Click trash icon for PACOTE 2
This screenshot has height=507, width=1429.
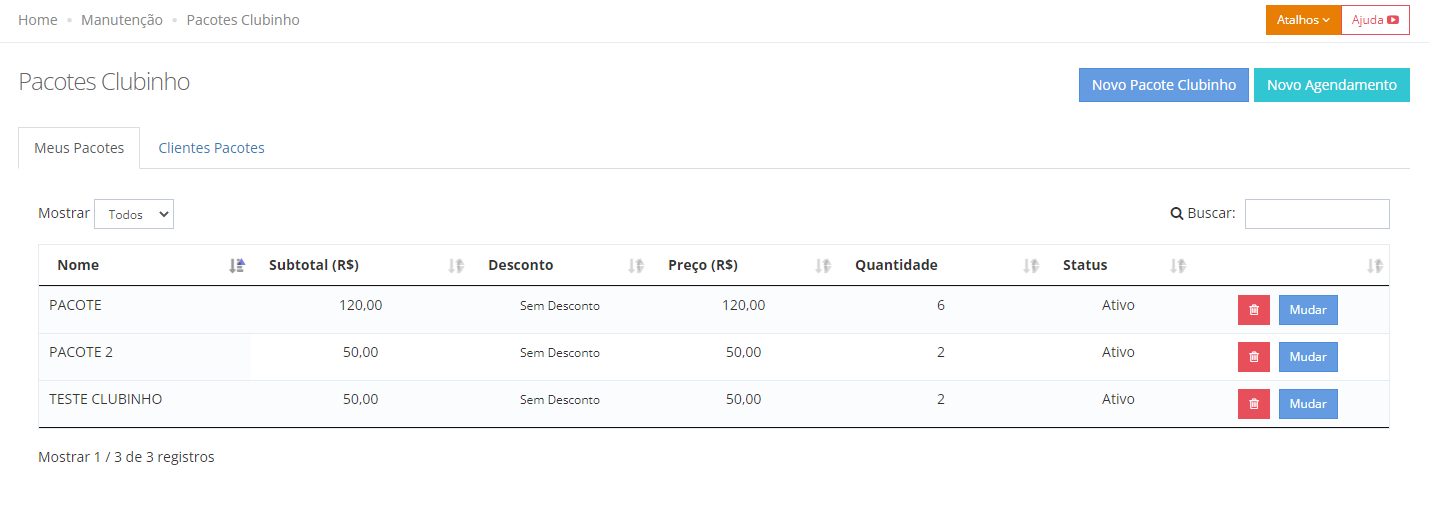tap(1254, 357)
